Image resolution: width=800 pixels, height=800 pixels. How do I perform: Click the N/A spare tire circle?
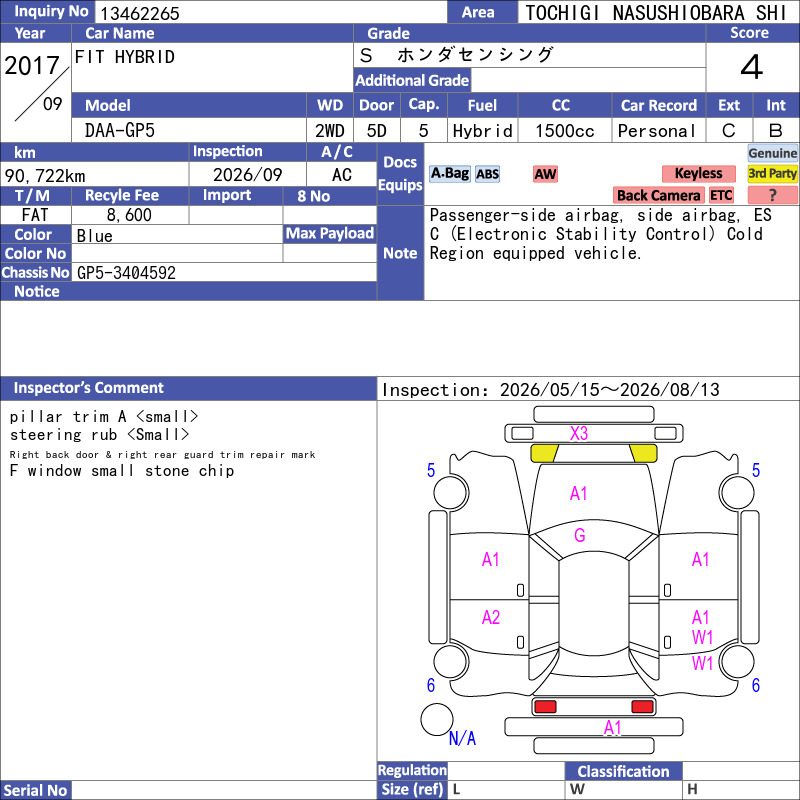[x=437, y=719]
